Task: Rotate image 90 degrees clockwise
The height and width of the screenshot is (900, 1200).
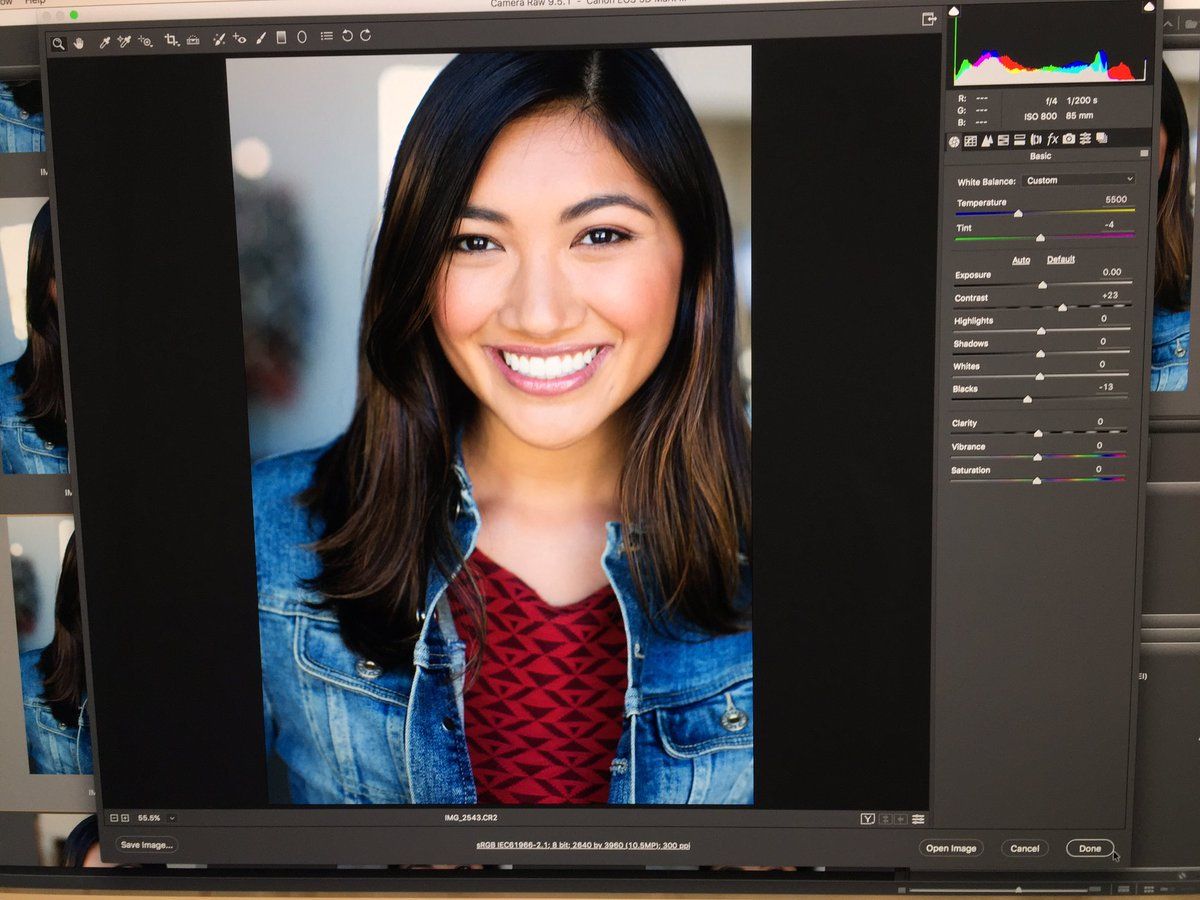Action: (x=366, y=35)
